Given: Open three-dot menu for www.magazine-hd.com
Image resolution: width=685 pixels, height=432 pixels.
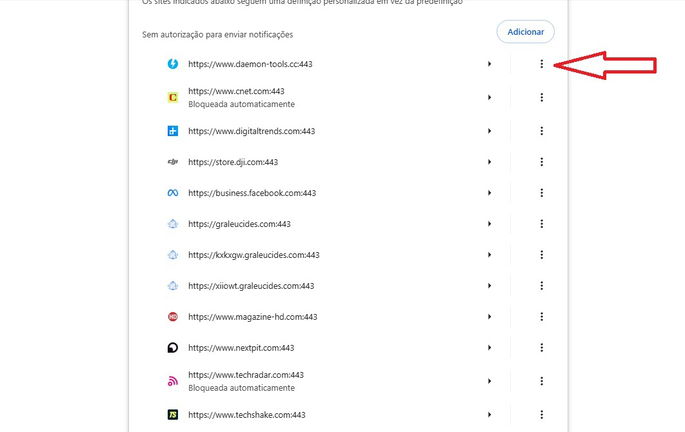Looking at the screenshot, I should [541, 317].
